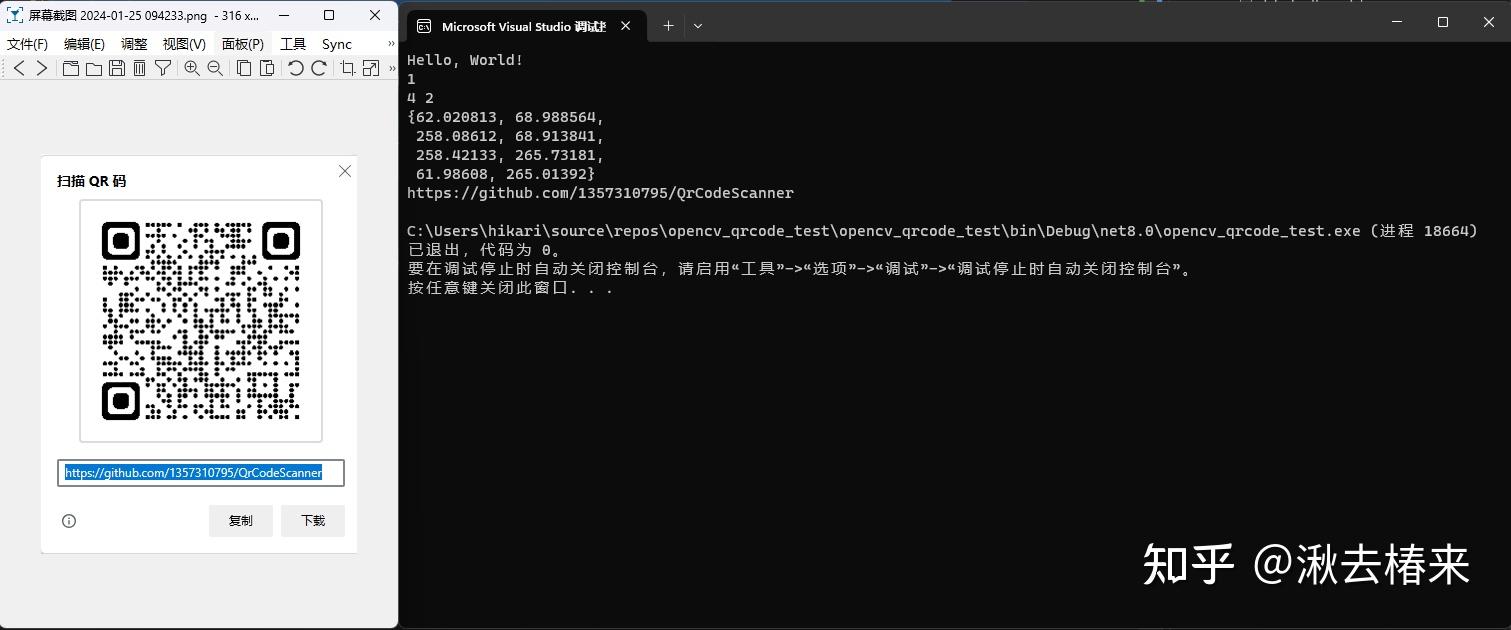This screenshot has height=630, width=1511.
Task: Activate the crop tool
Action: click(349, 68)
